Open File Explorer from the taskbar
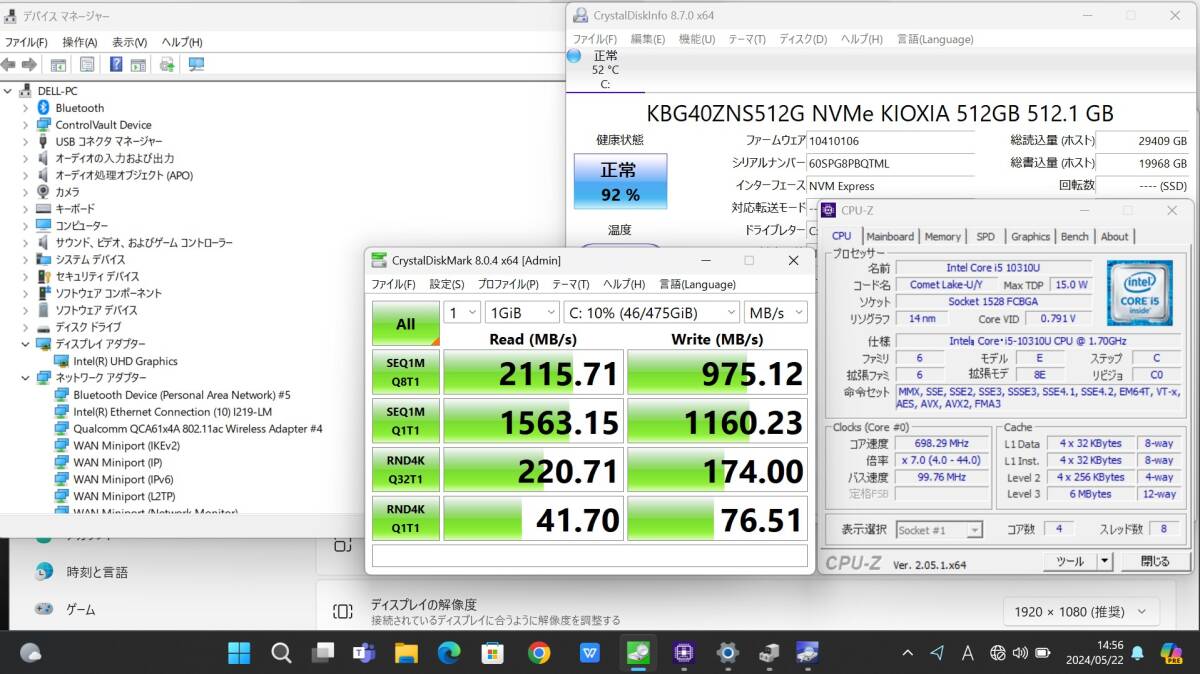Viewport: 1200px width, 674px height. pos(406,653)
